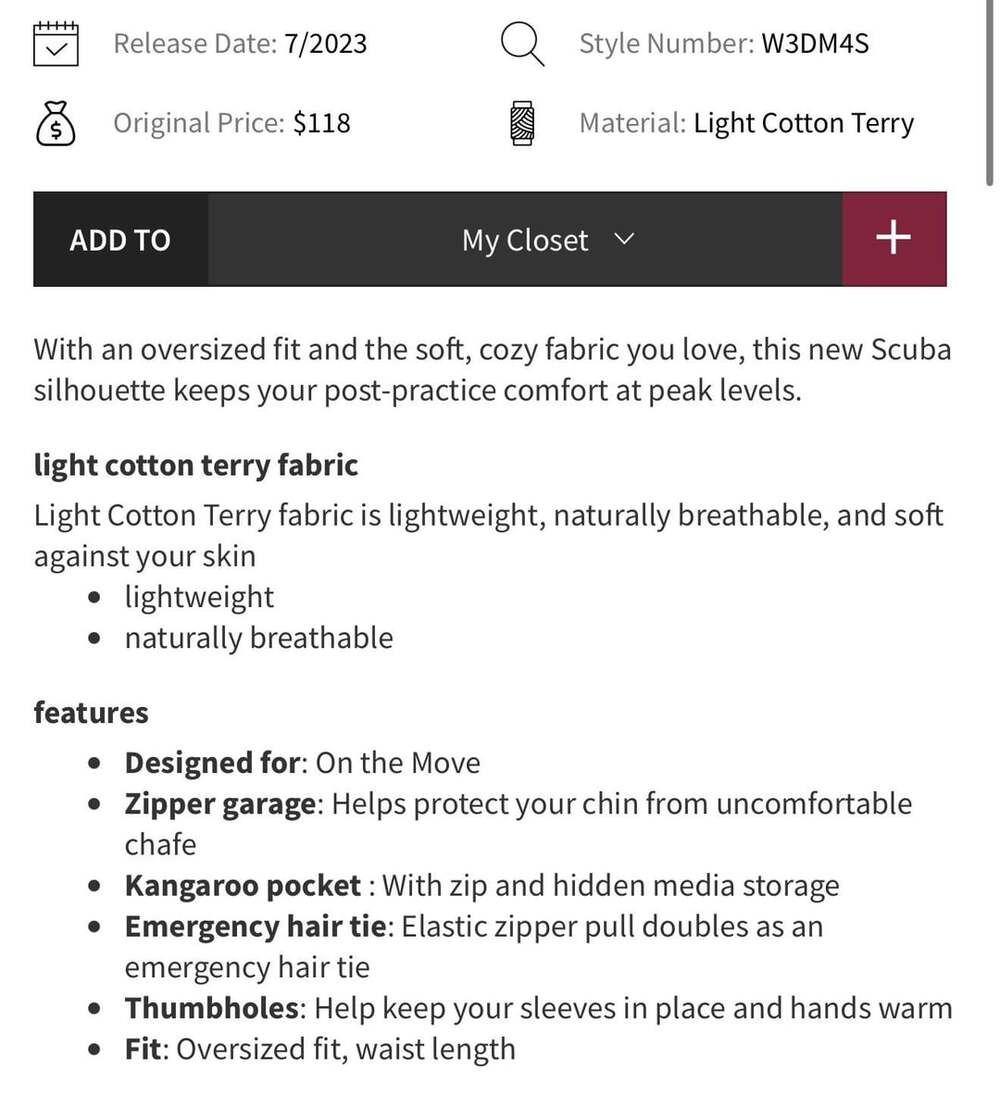This screenshot has height=1106, width=1000.
Task: Click the features heading
Action: click(91, 712)
